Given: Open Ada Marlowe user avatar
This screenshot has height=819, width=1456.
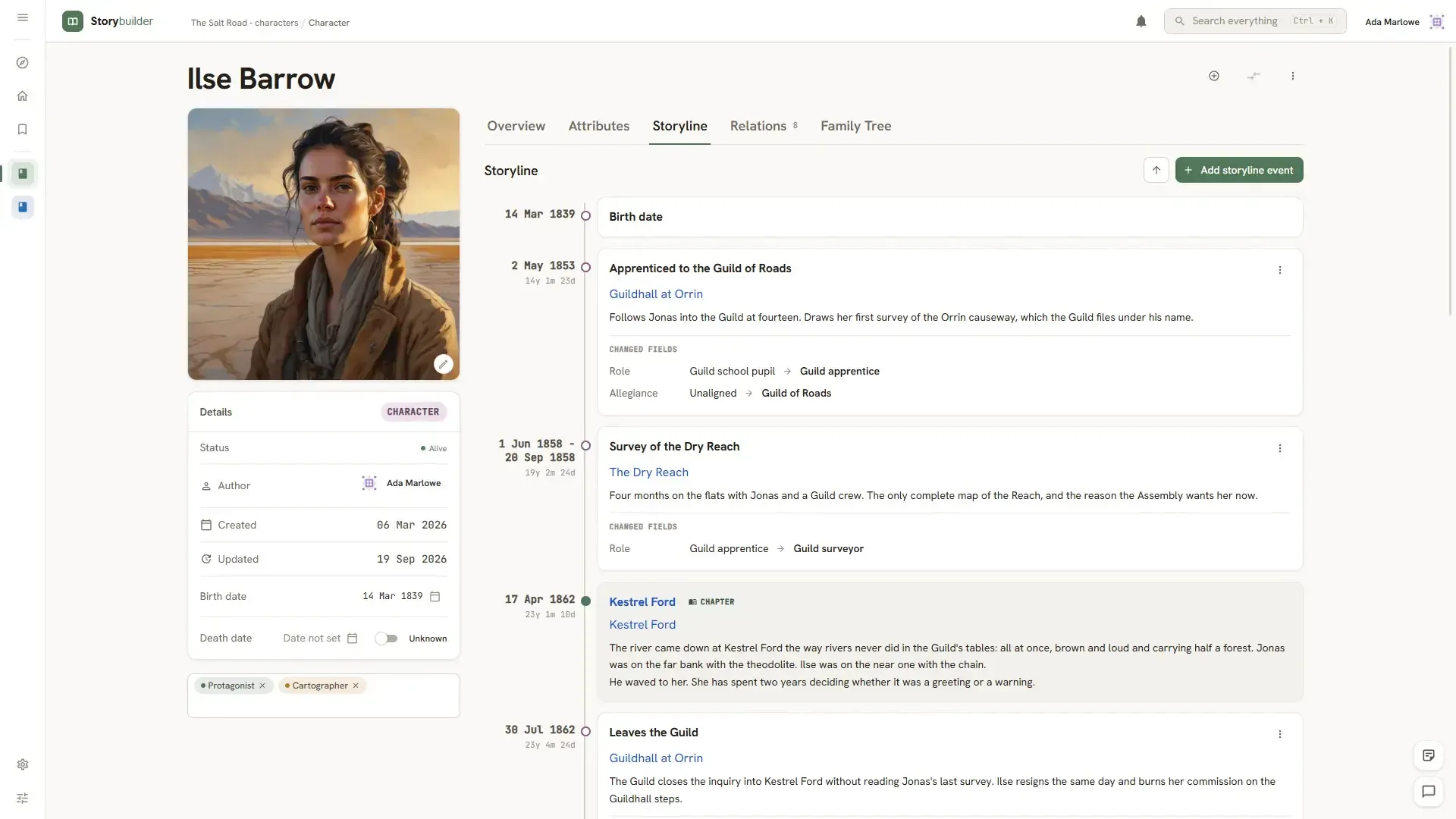Looking at the screenshot, I should [x=1436, y=22].
